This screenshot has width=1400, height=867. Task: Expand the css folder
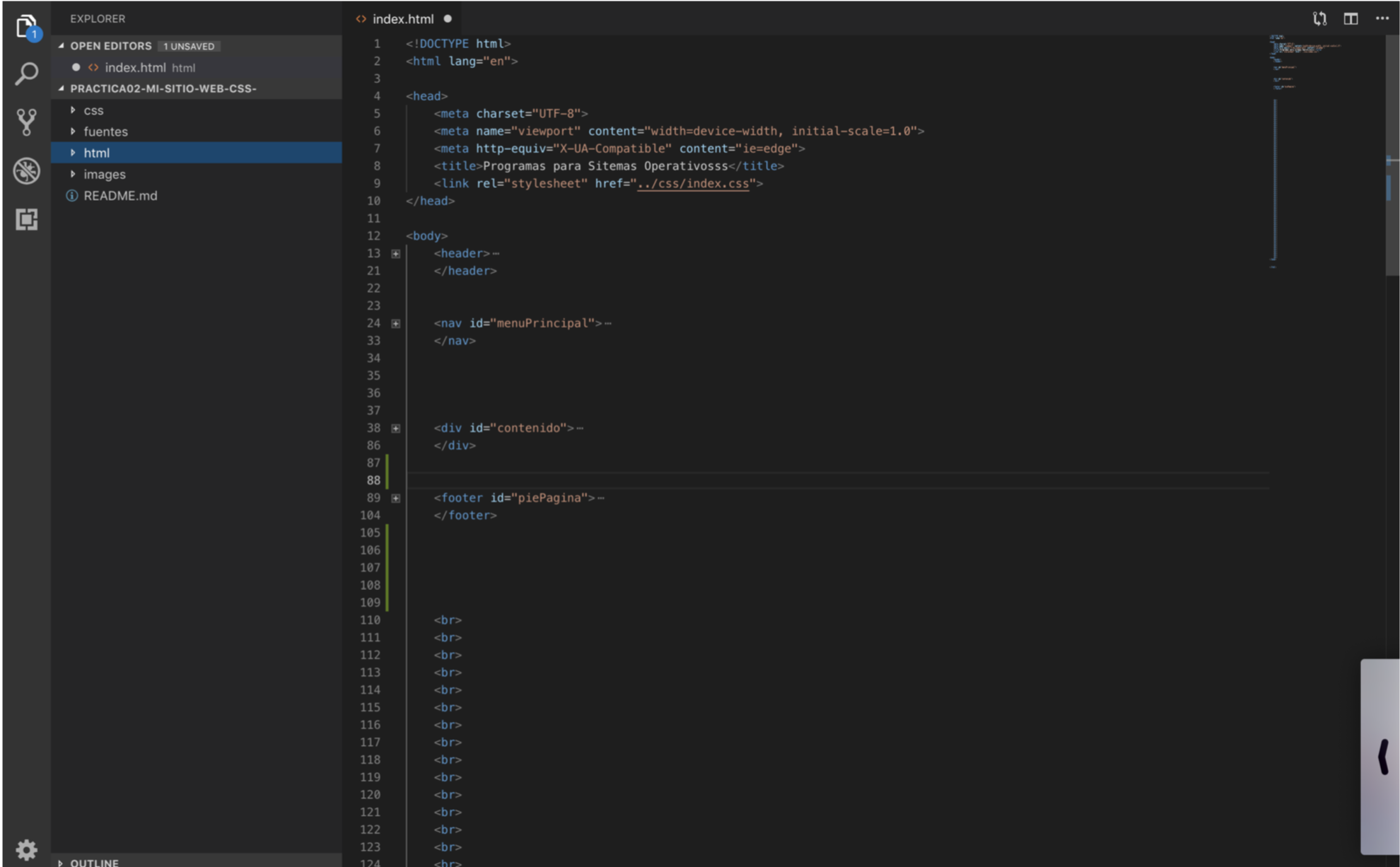(93, 110)
